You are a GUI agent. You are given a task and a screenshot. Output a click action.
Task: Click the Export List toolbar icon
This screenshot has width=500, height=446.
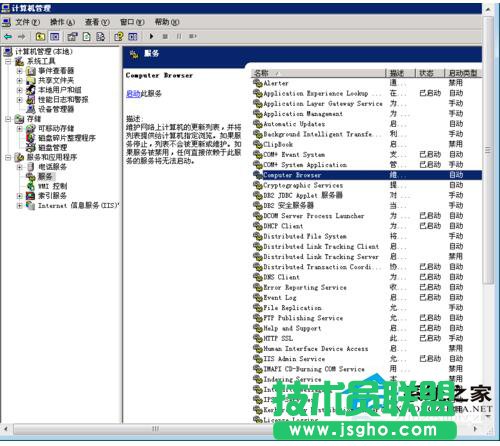[100, 36]
